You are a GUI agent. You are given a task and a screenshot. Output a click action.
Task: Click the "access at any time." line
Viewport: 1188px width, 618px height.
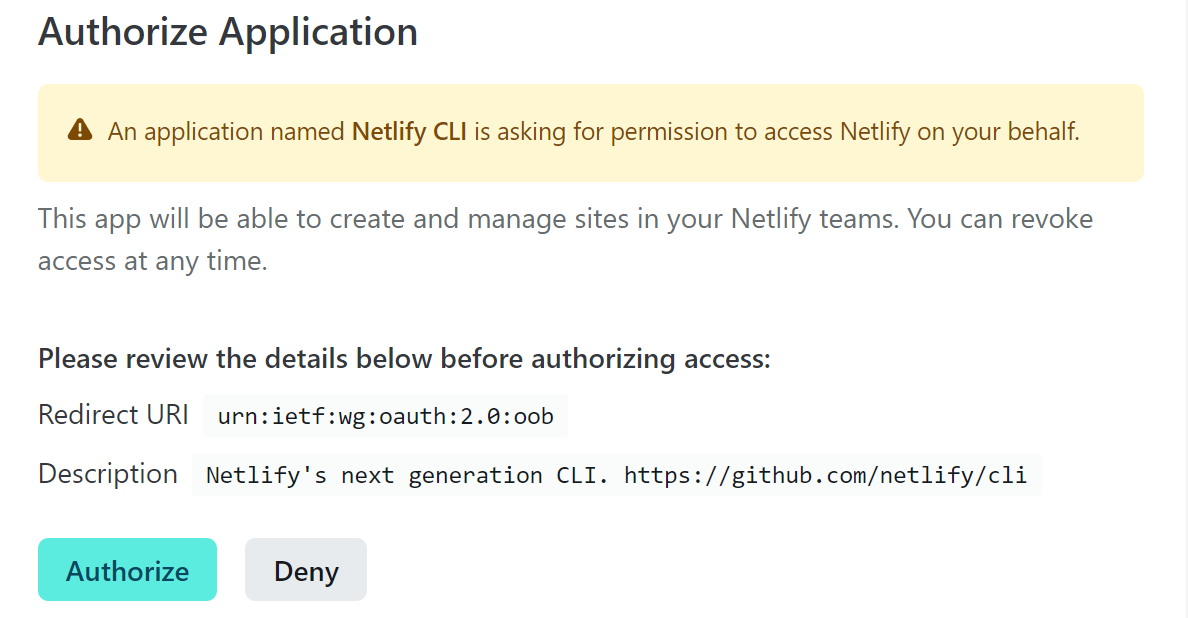152,261
